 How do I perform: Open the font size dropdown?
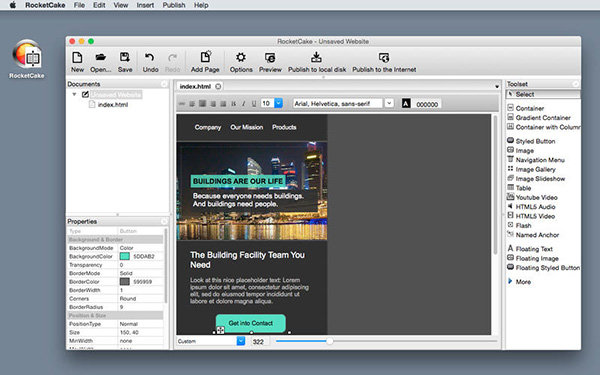pyautogui.click(x=279, y=103)
